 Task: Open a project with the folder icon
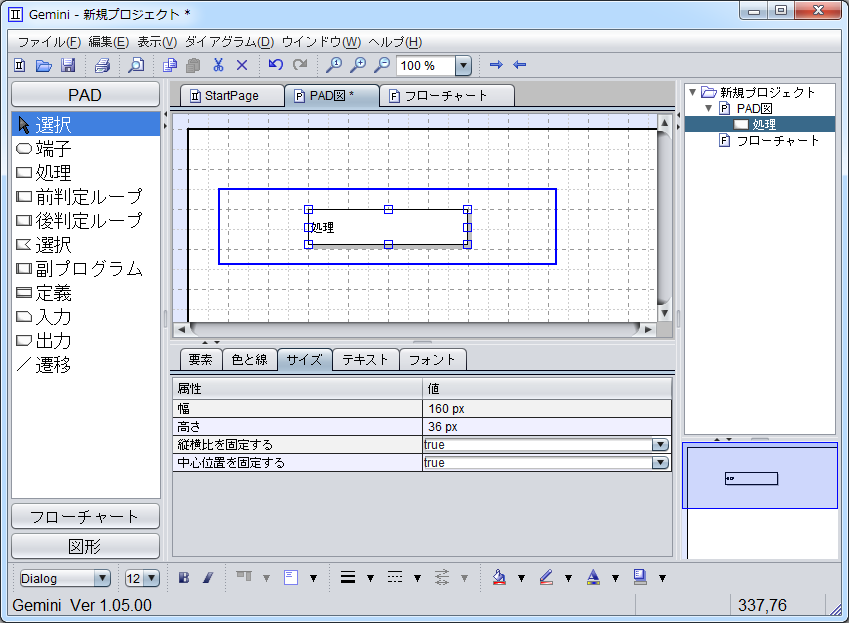[x=43, y=65]
